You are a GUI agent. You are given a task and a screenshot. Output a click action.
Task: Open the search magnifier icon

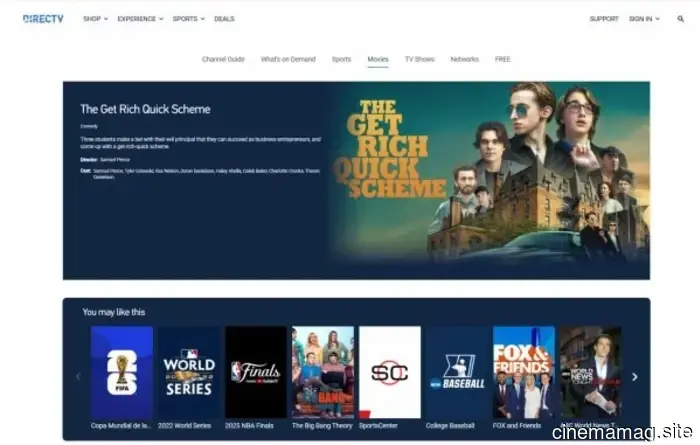point(680,19)
